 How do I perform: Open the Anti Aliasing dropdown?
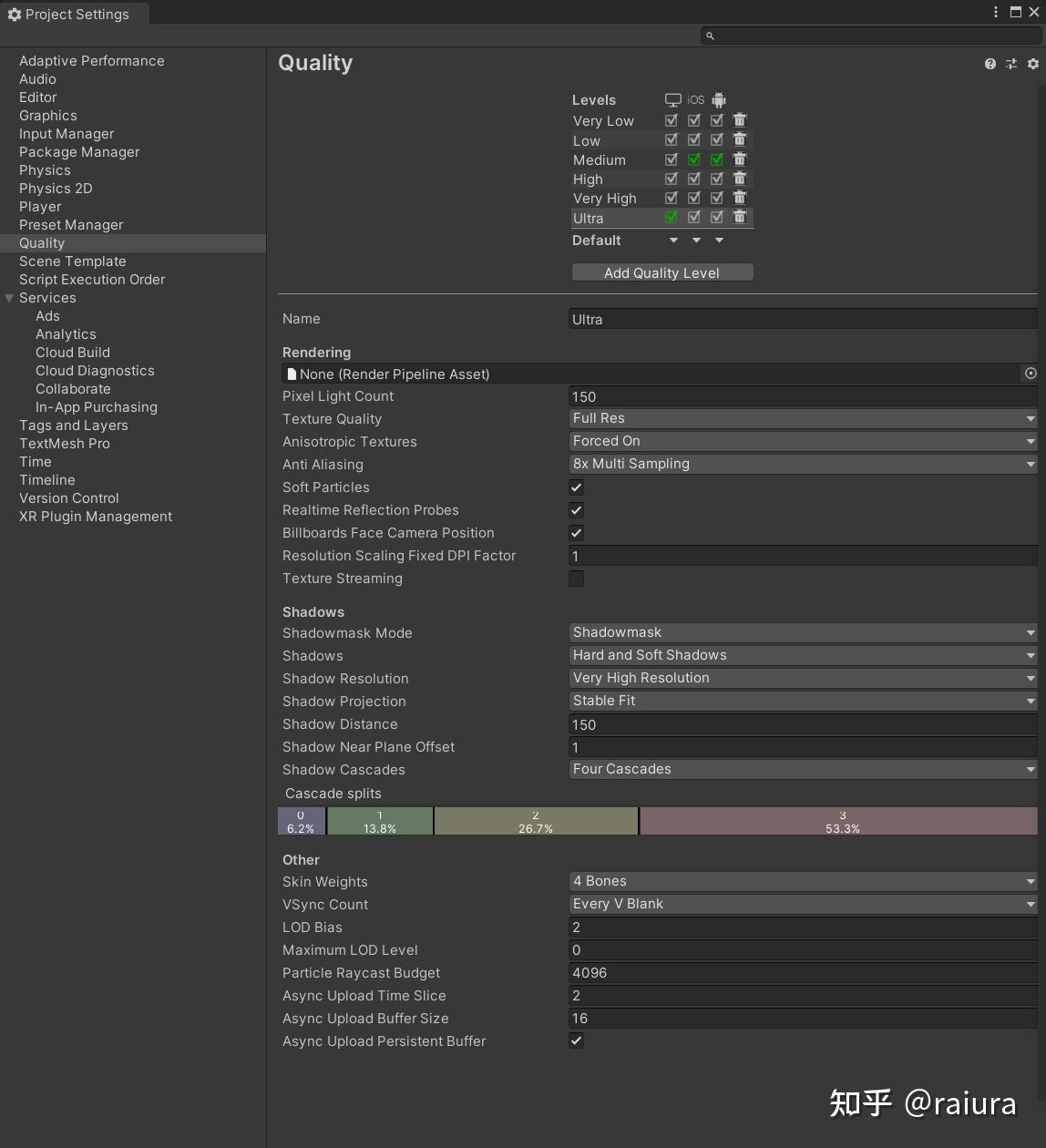pos(802,464)
